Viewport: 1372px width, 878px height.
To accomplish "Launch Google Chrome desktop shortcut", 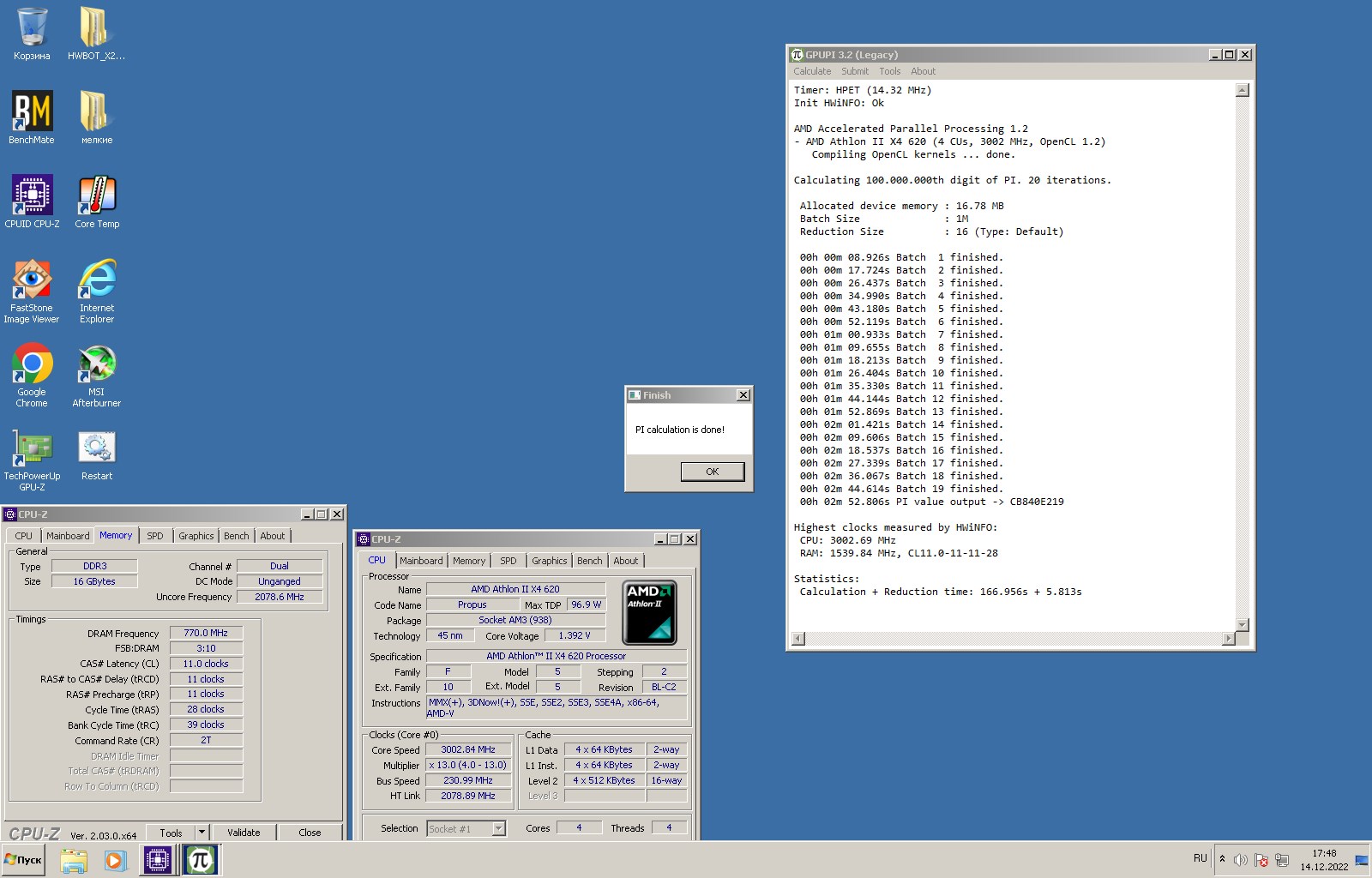I will [x=32, y=376].
